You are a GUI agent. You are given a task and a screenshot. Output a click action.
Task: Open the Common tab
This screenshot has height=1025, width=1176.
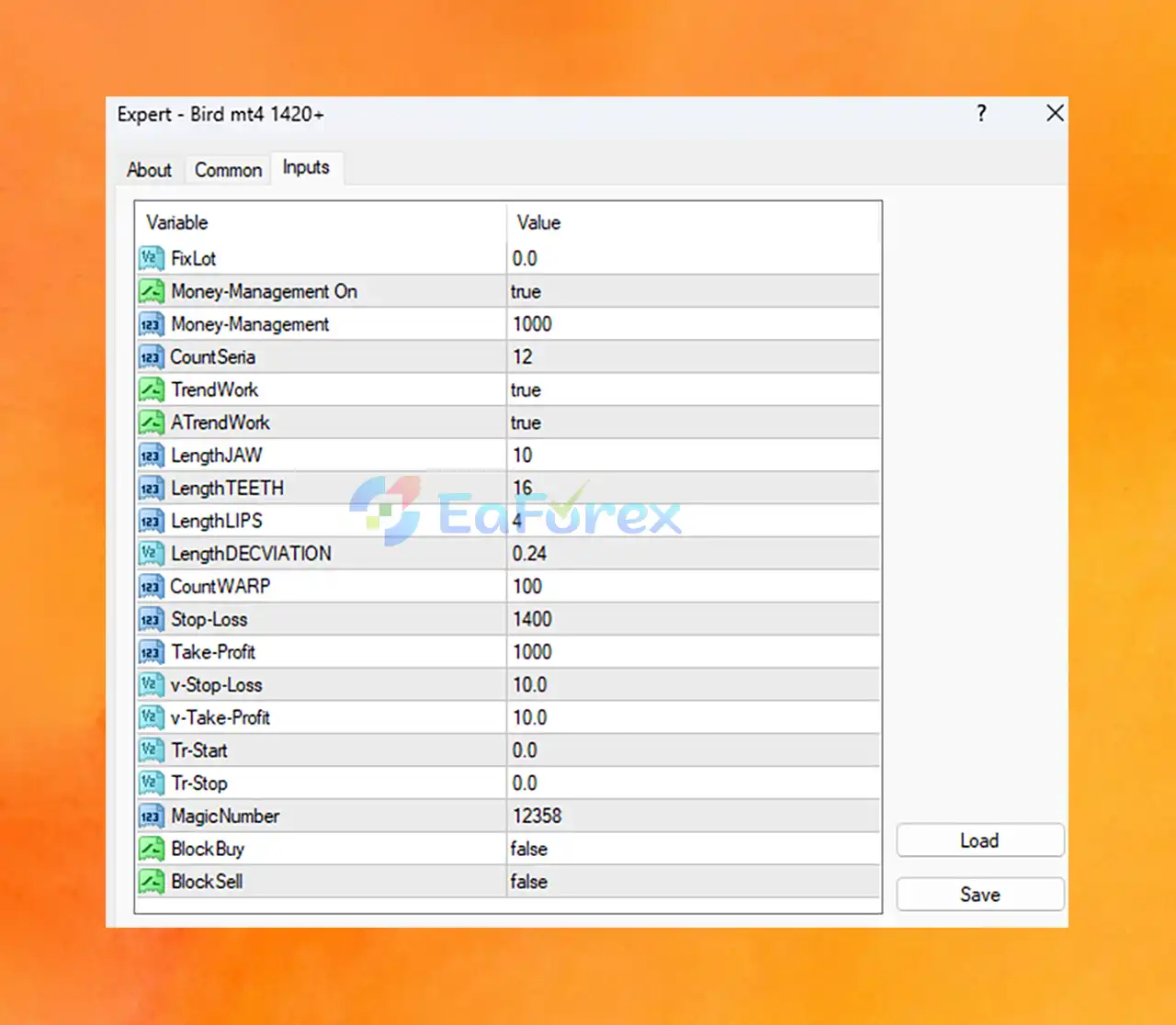228,170
